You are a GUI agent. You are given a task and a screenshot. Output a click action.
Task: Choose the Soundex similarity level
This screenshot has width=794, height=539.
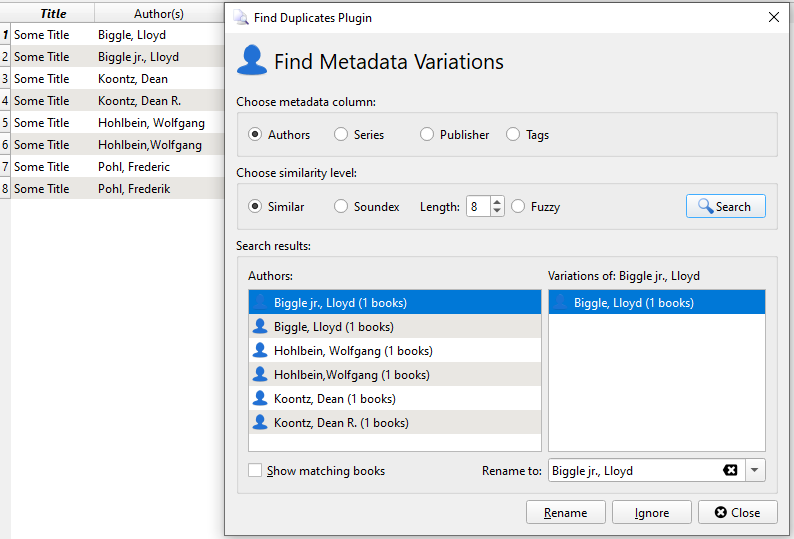click(341, 207)
